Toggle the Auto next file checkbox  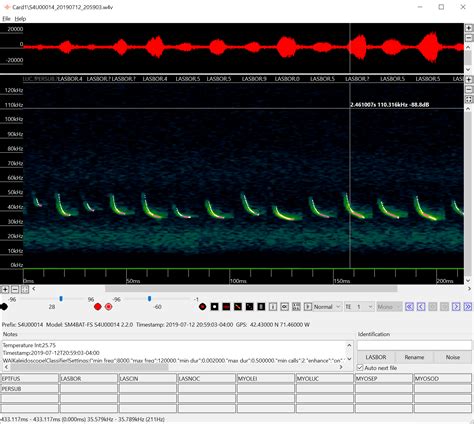(x=360, y=368)
